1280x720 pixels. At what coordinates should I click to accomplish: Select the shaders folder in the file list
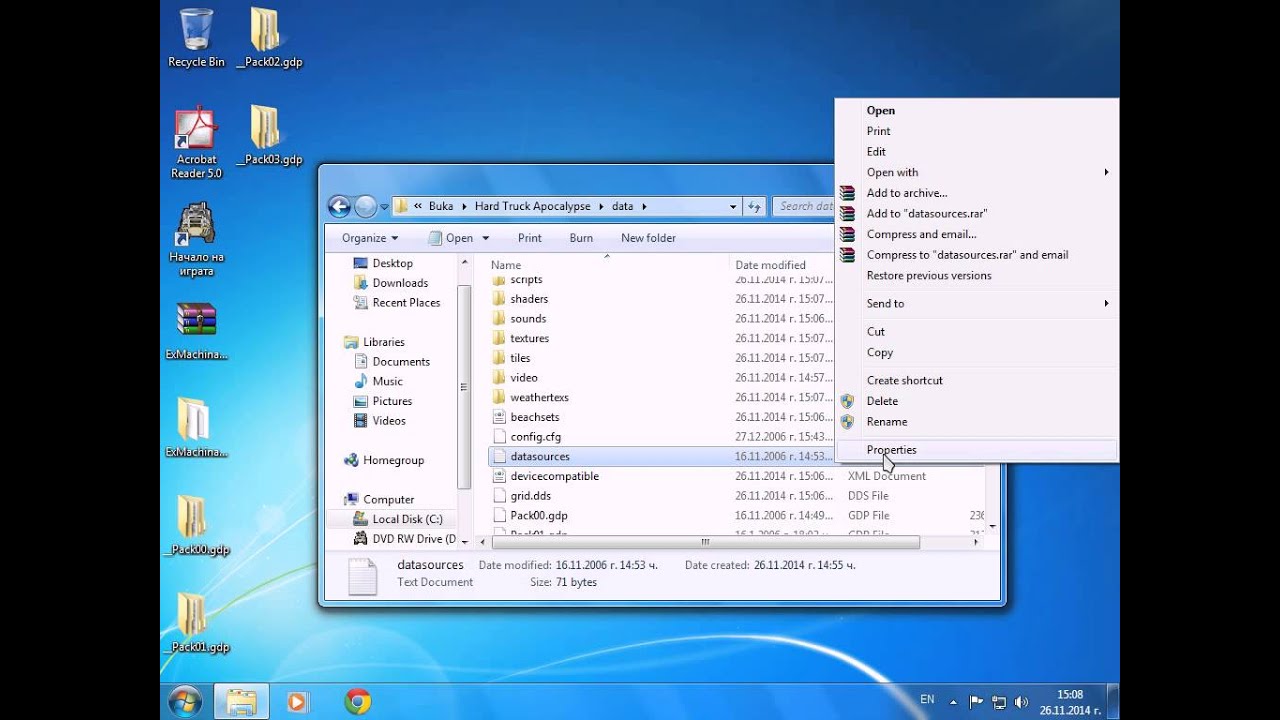click(x=529, y=299)
